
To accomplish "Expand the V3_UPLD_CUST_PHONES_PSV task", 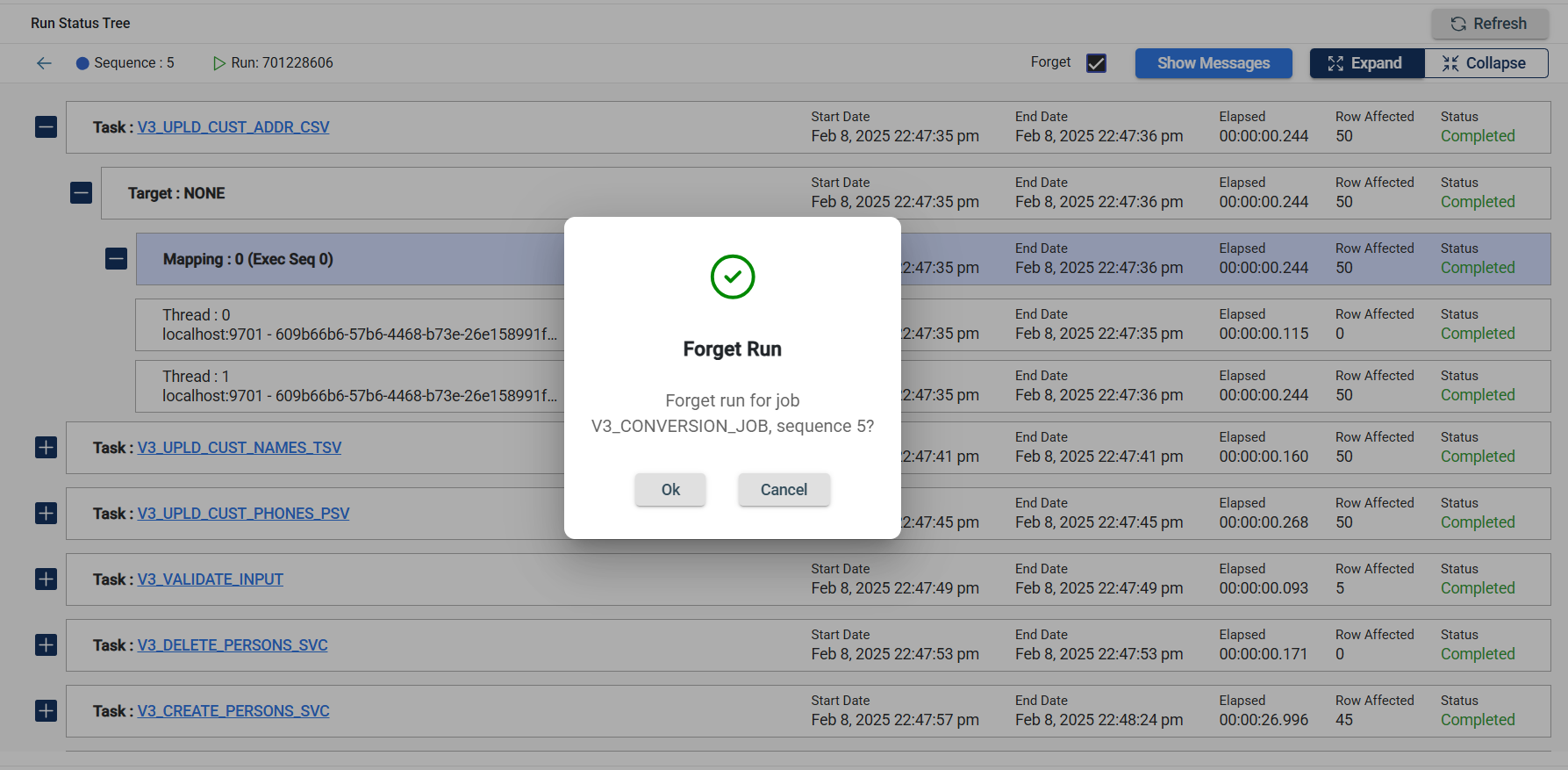I will click(x=47, y=514).
